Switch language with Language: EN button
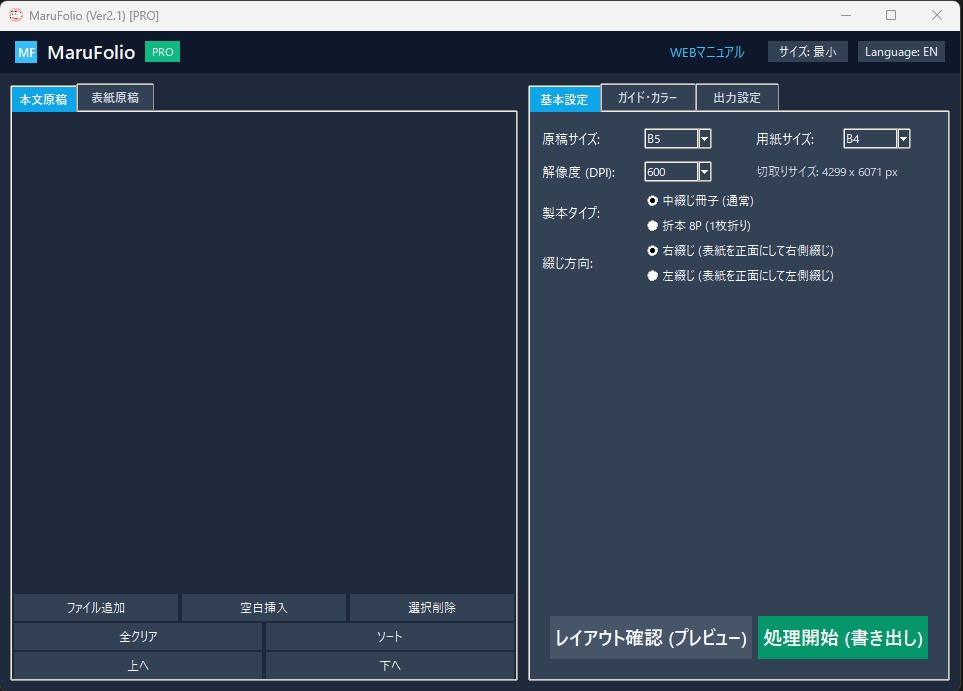The height and width of the screenshot is (691, 963). point(901,52)
